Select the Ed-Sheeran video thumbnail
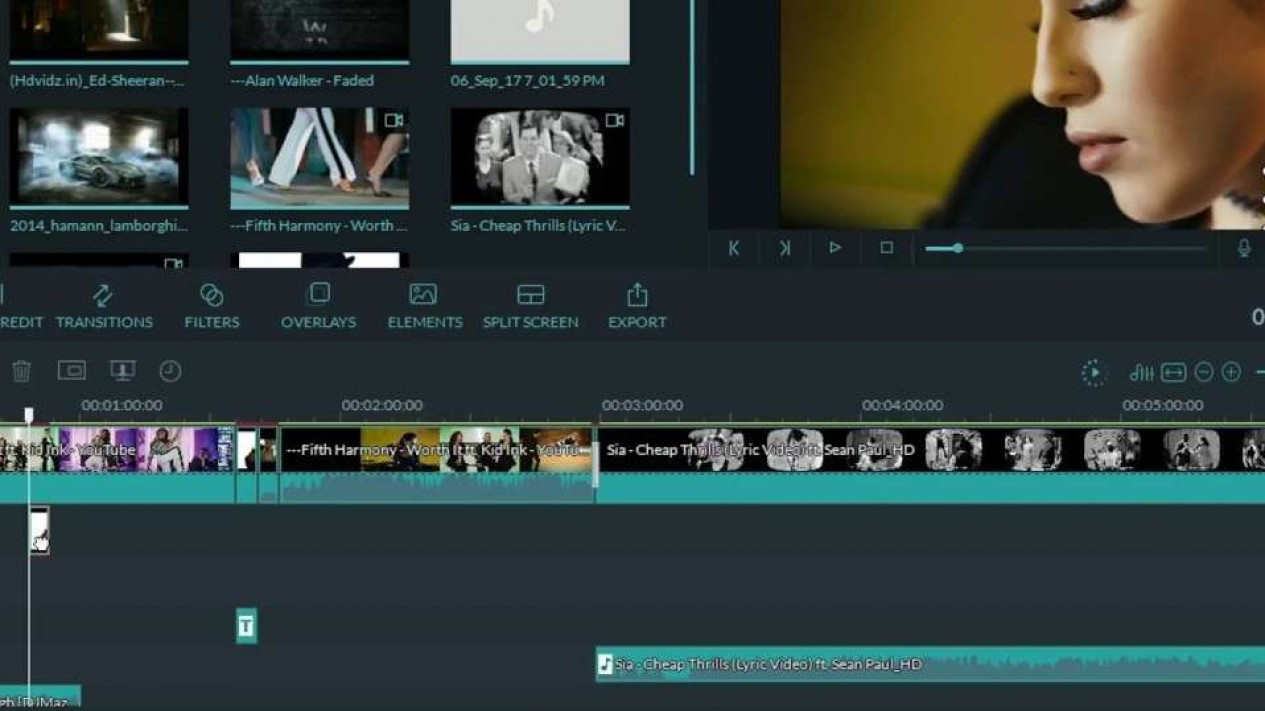Screen dimensions: 1265x711 coord(99,30)
